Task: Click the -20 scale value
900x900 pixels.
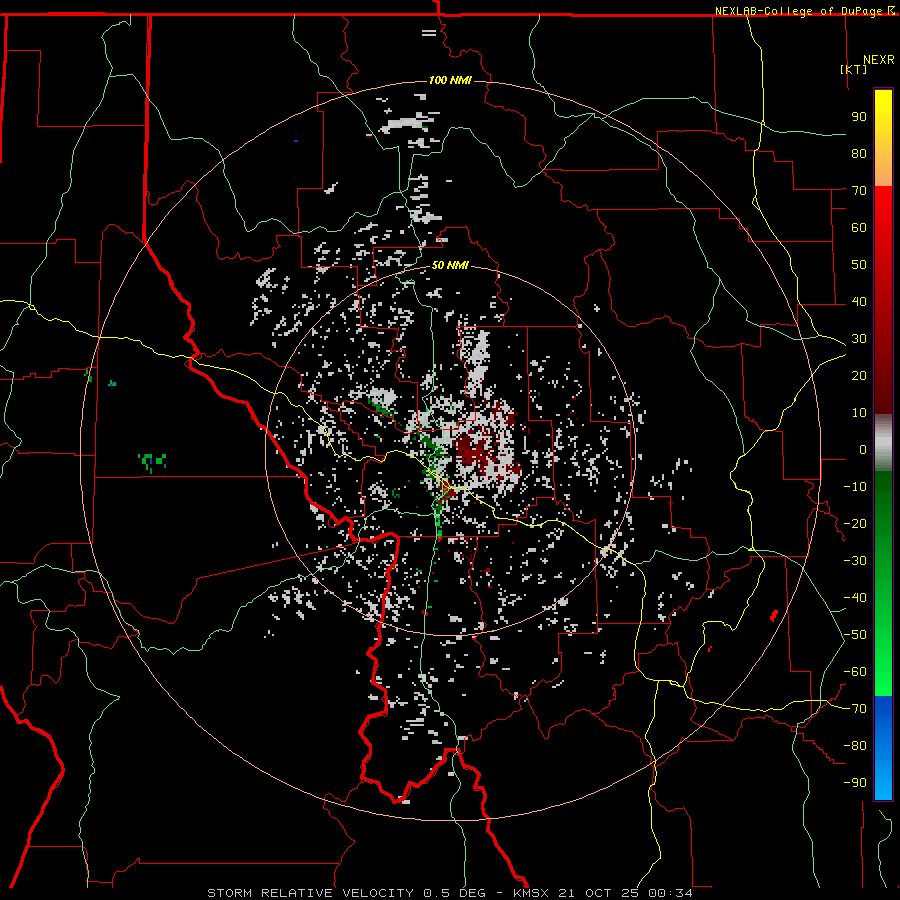Action: (855, 524)
